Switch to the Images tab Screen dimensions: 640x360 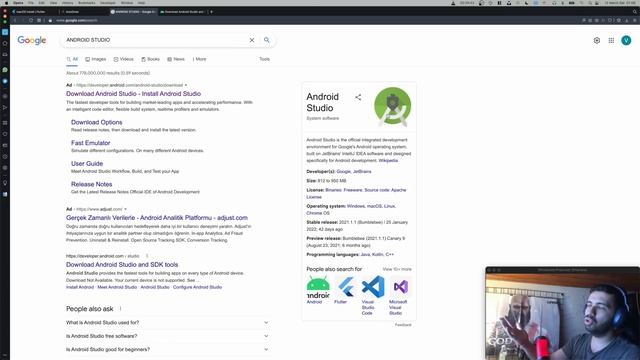pyautogui.click(x=96, y=59)
